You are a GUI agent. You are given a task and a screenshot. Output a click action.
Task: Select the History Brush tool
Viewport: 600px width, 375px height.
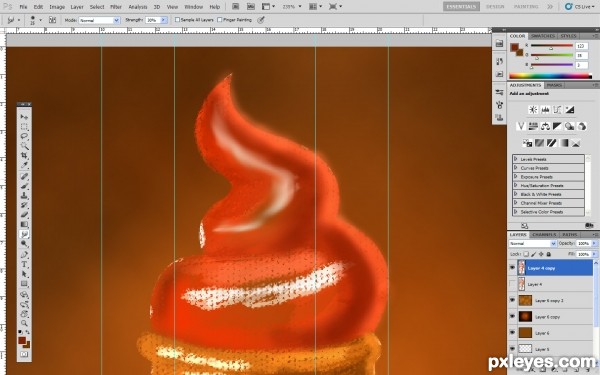pos(24,205)
